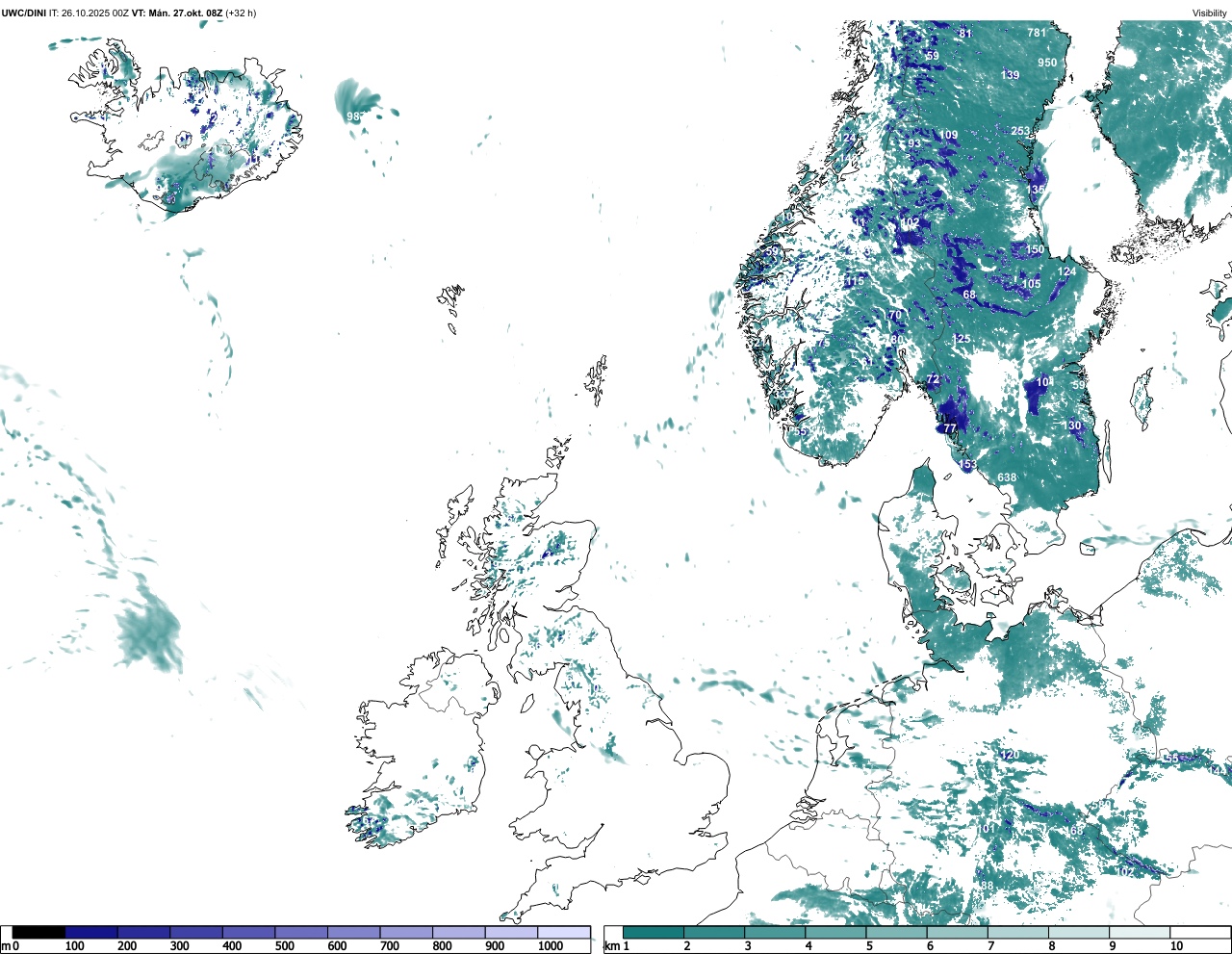Click the 7–8 km legend swatch
1232x954 pixels.
click(1017, 932)
